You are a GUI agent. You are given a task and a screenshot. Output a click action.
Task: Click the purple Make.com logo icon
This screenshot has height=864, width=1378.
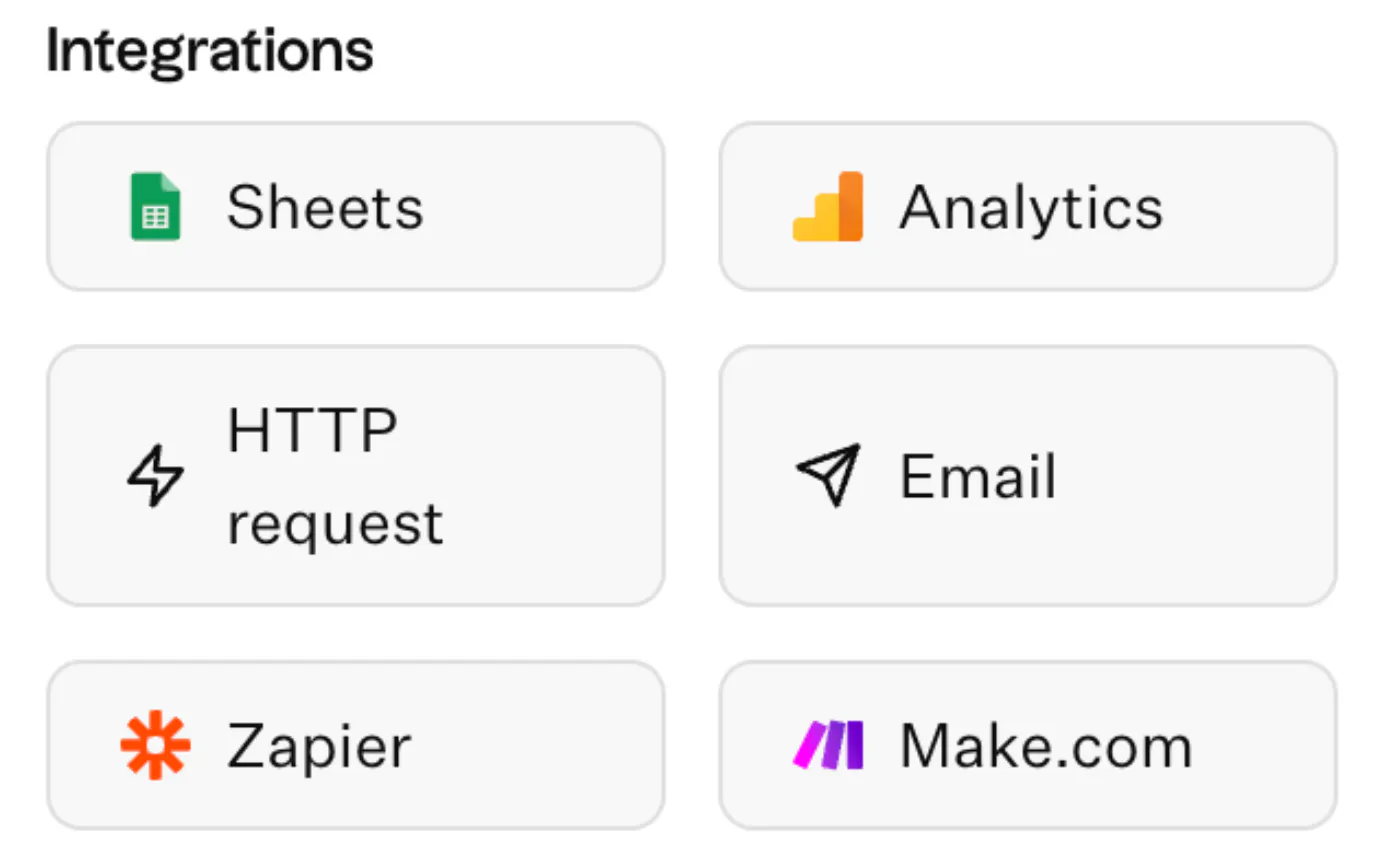[x=828, y=746]
